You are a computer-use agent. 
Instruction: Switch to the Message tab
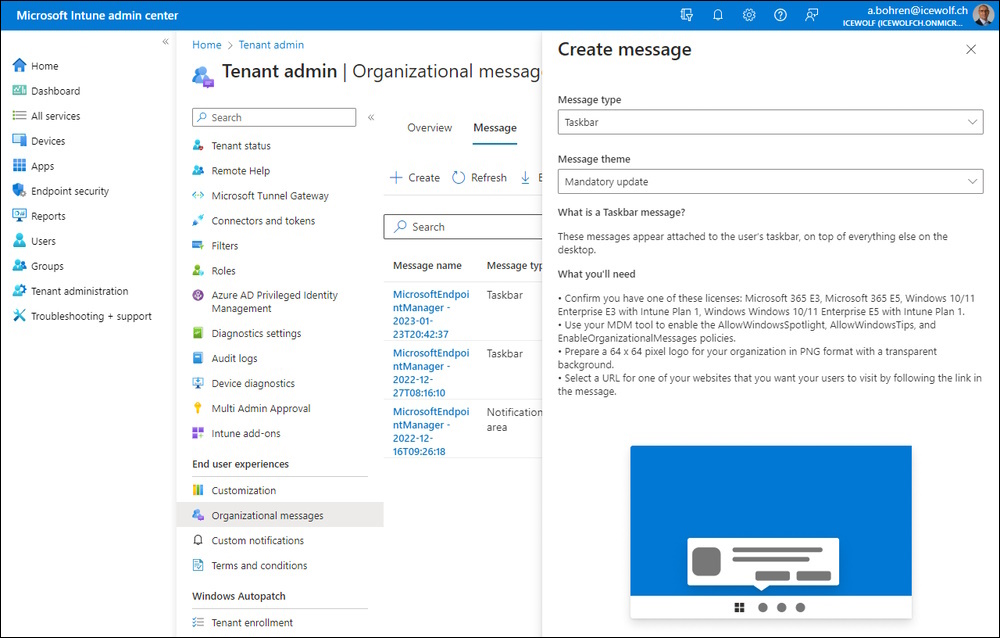(495, 128)
